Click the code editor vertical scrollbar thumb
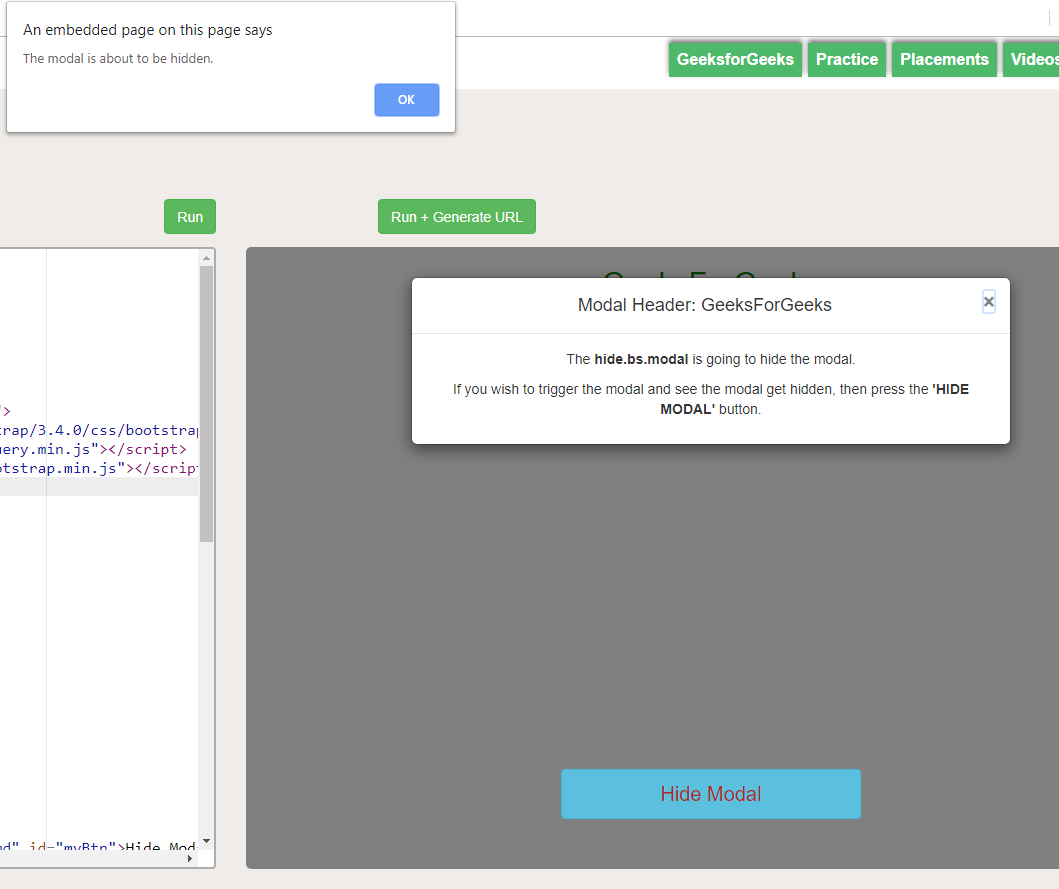This screenshot has width=1059, height=889. click(207, 403)
